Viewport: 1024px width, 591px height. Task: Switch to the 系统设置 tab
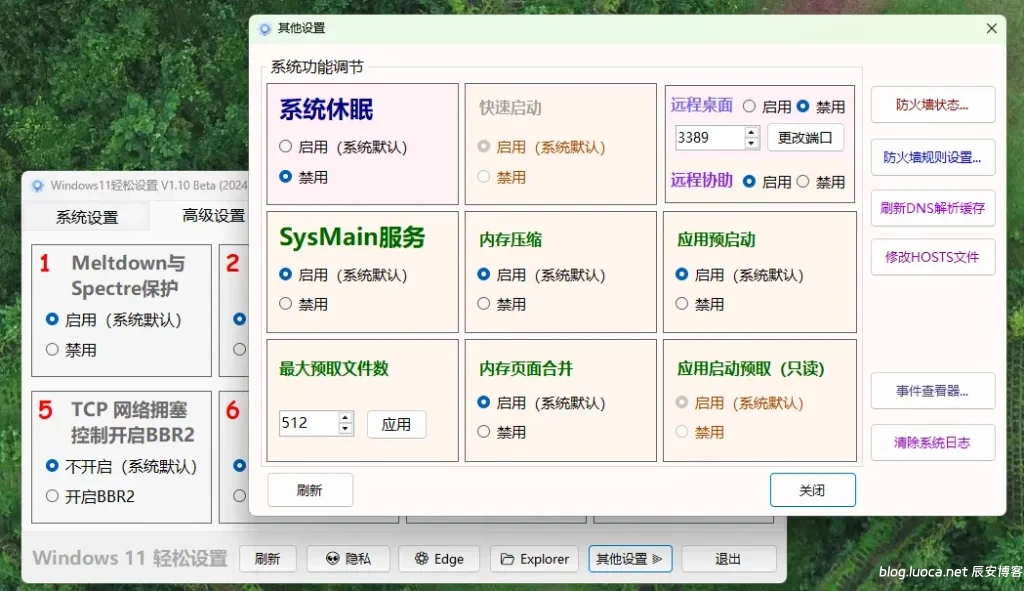tap(87, 217)
